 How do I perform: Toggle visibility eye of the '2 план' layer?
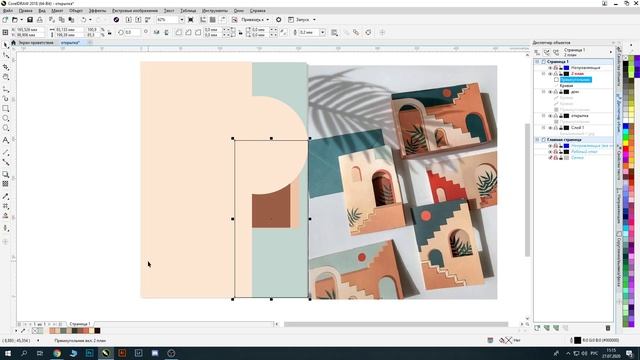550,74
